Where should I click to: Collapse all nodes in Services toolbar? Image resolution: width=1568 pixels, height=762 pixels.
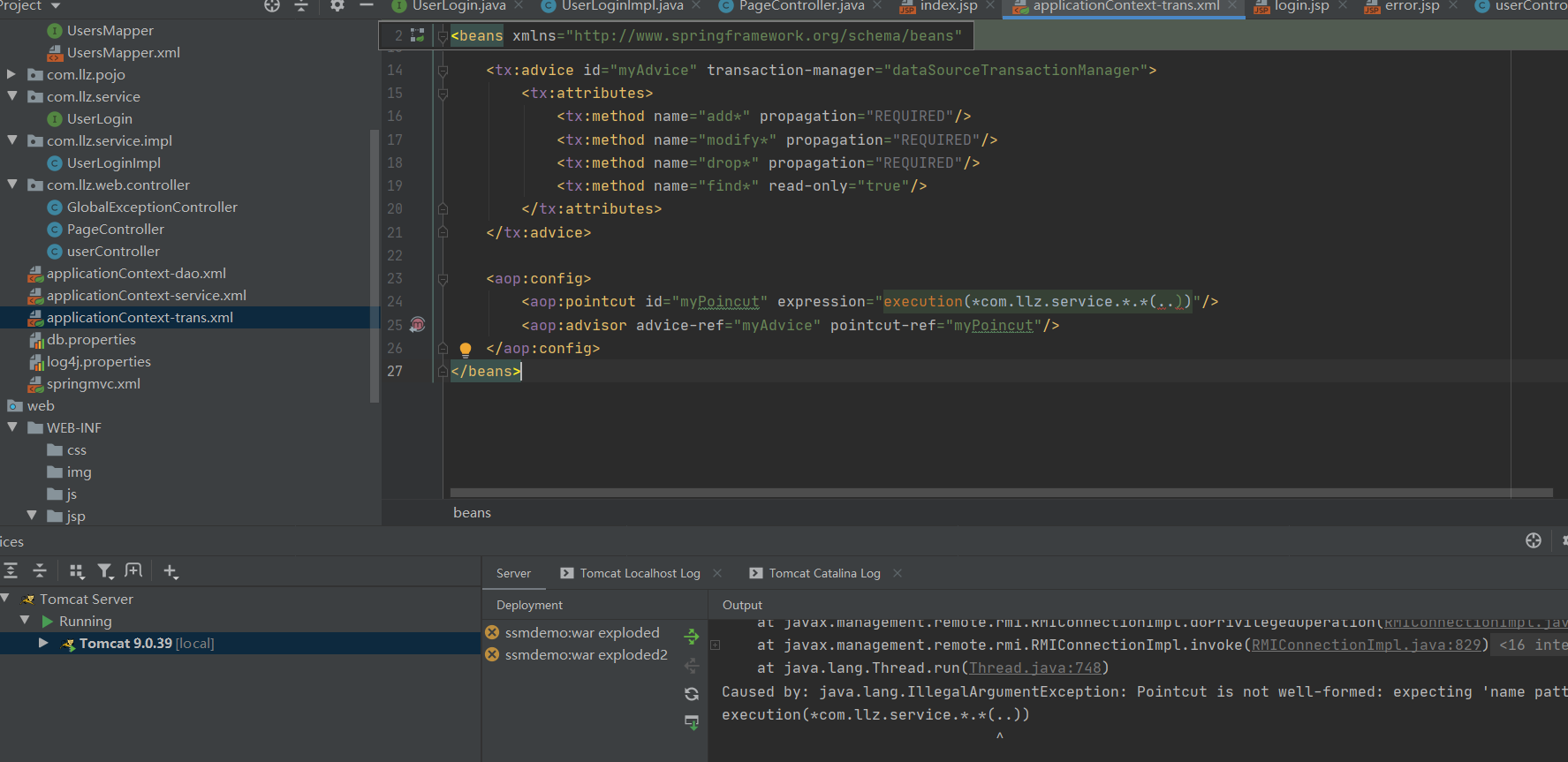pos(40,571)
